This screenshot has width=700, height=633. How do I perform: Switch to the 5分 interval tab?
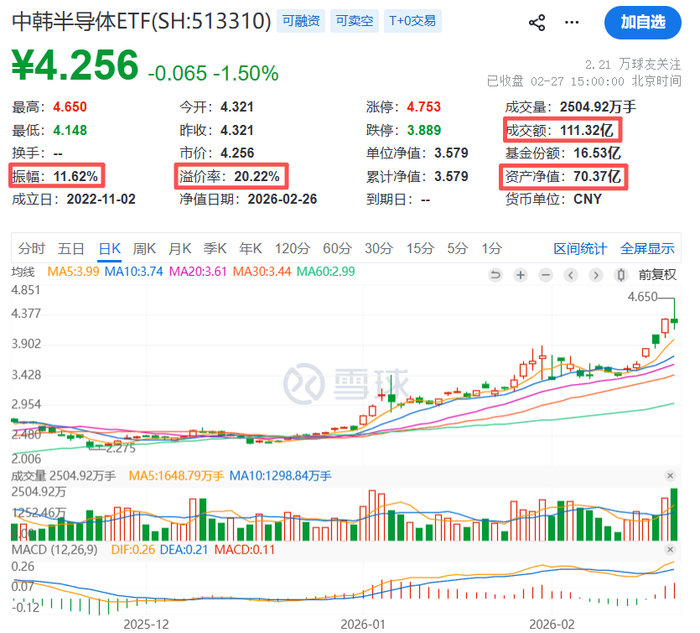(x=457, y=248)
